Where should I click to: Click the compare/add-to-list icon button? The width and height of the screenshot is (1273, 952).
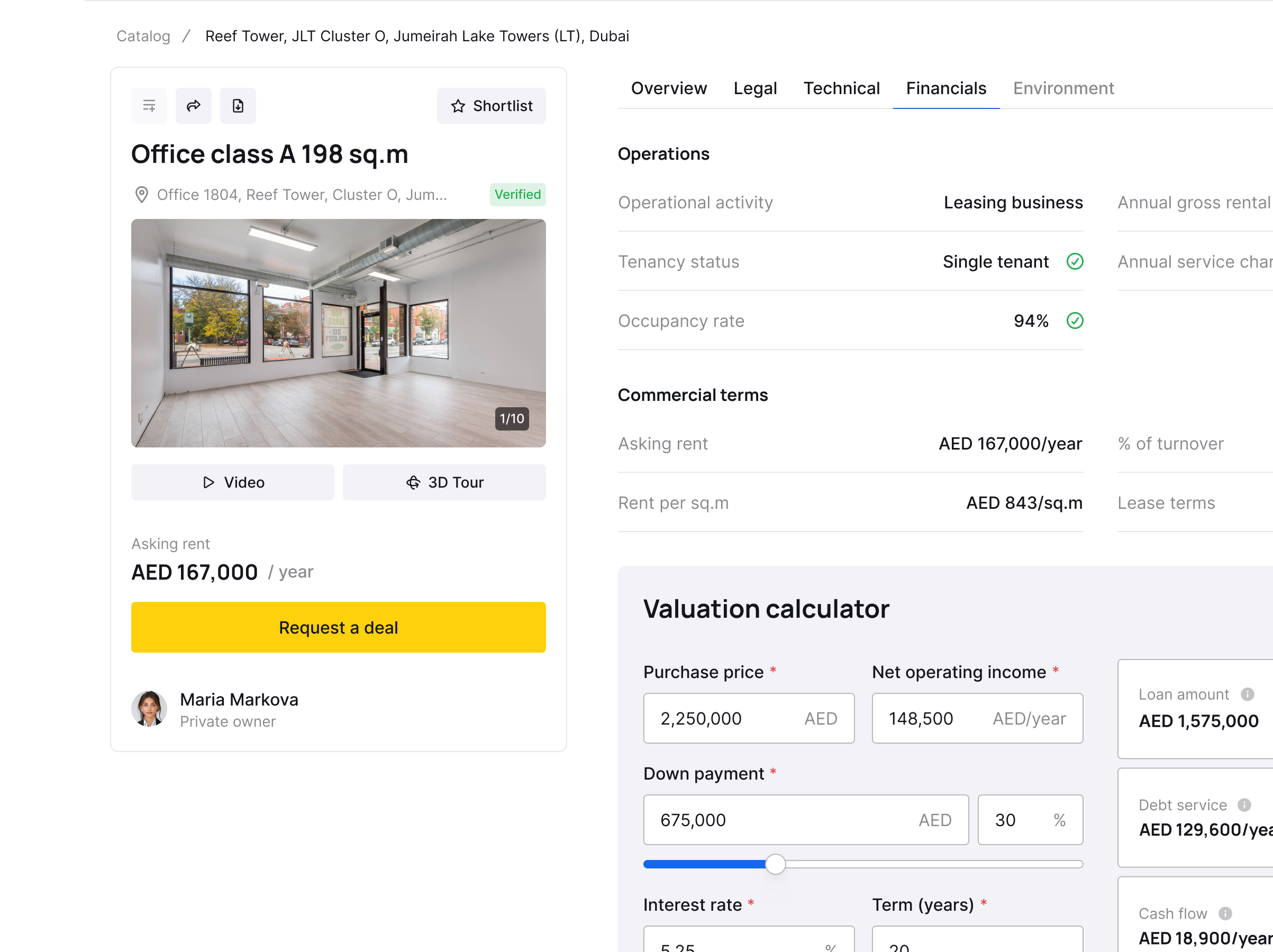click(149, 106)
